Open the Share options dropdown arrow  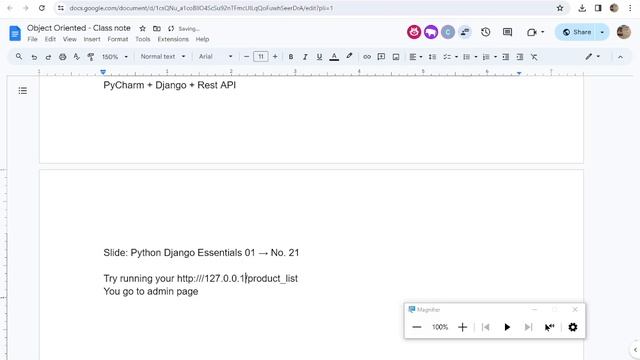(602, 32)
